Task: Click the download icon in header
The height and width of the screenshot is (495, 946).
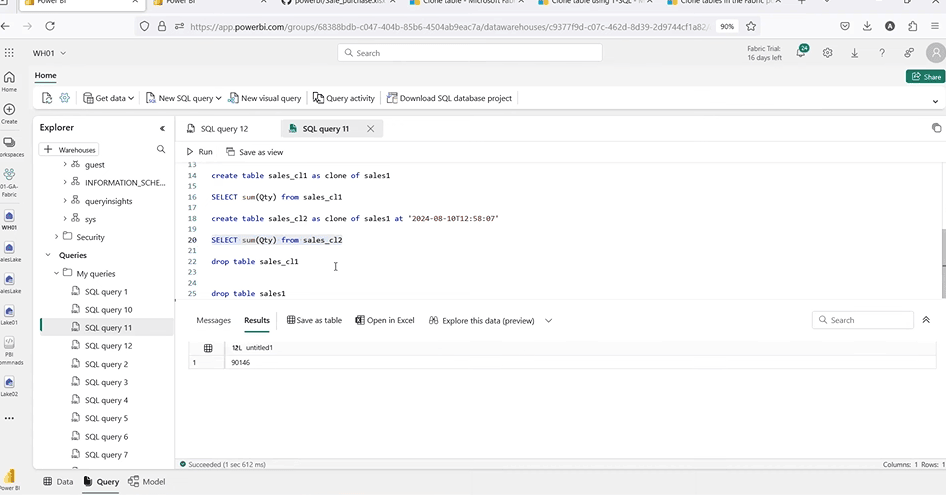Action: [854, 53]
